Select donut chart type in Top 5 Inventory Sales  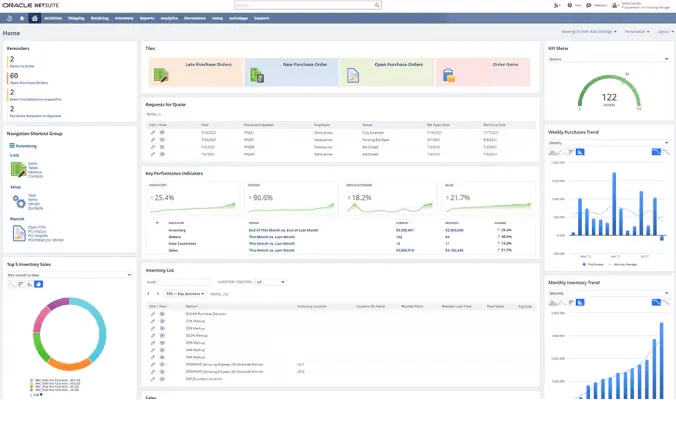[x=40, y=284]
